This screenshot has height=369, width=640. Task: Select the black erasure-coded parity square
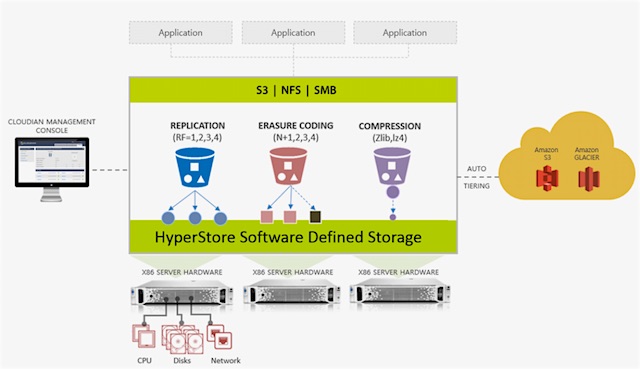(x=315, y=217)
